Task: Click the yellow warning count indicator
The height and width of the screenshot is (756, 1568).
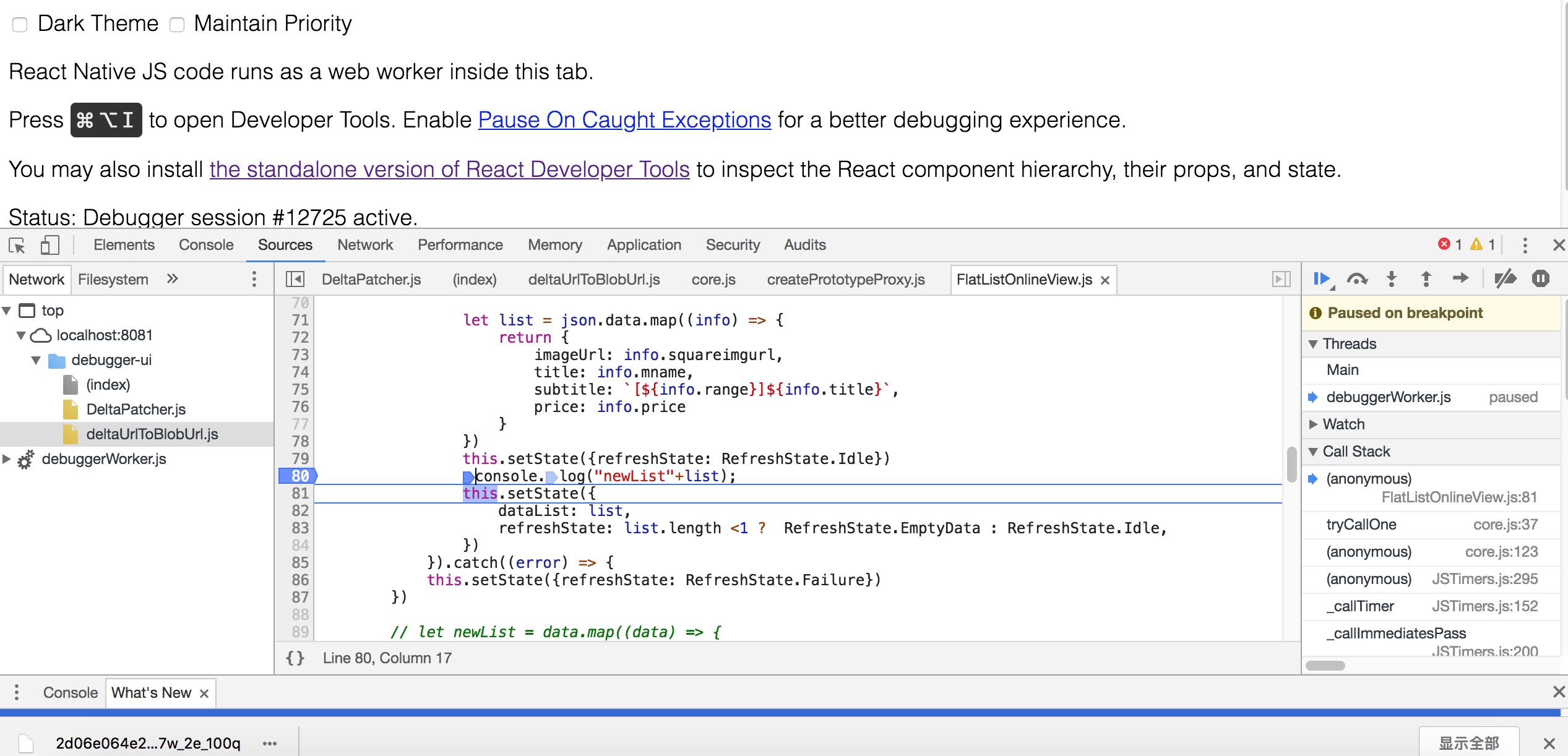Action: [x=1483, y=245]
